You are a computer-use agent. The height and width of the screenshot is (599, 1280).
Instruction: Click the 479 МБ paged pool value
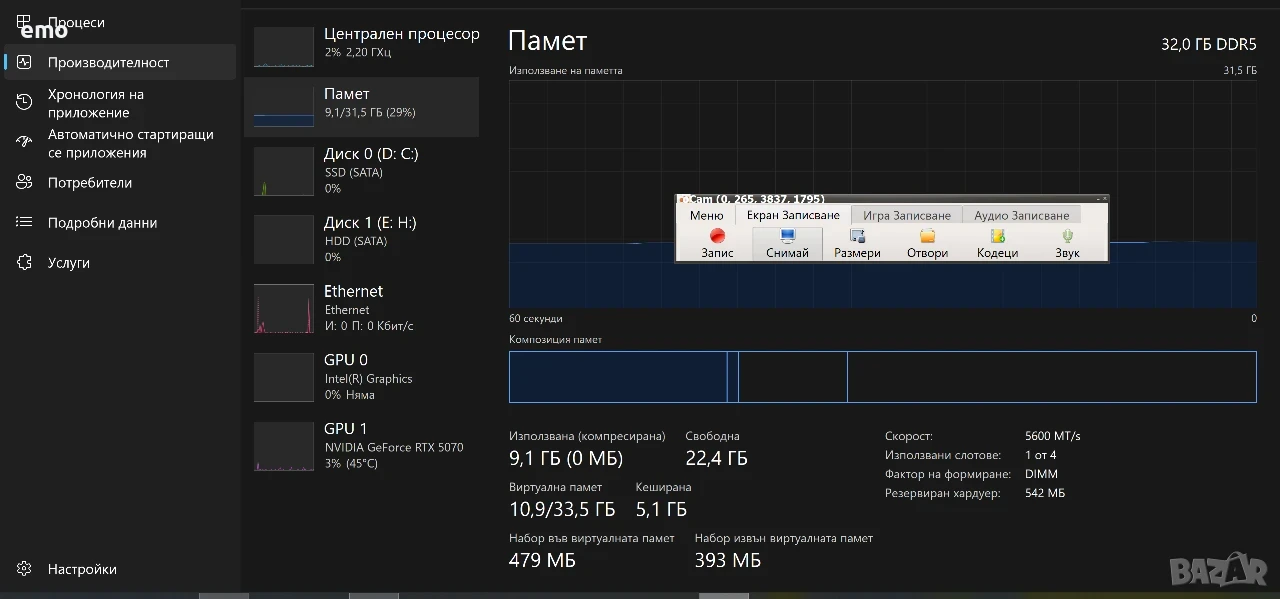click(x=542, y=560)
